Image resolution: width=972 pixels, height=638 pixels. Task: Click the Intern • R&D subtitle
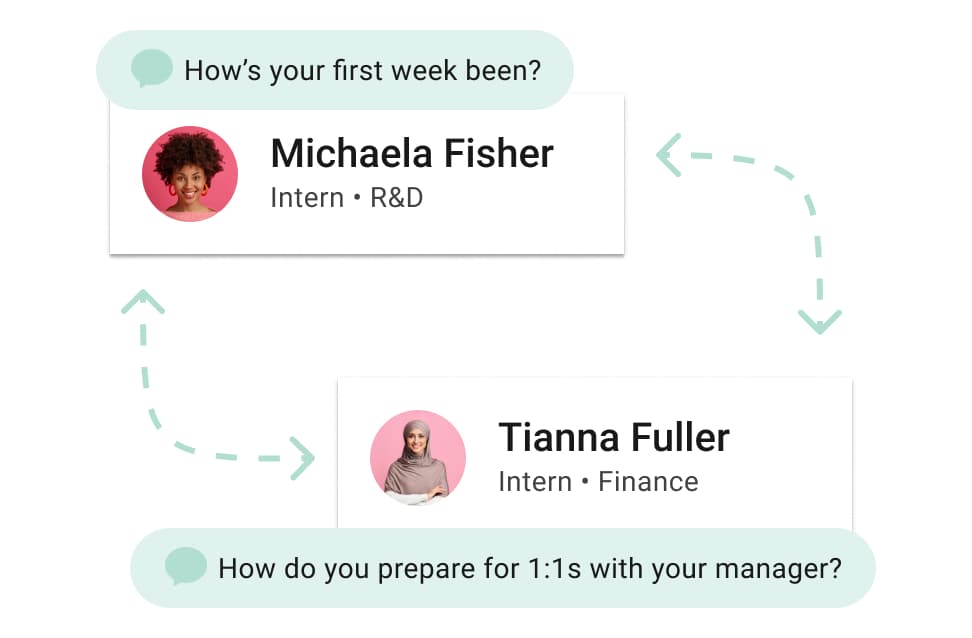coord(347,198)
